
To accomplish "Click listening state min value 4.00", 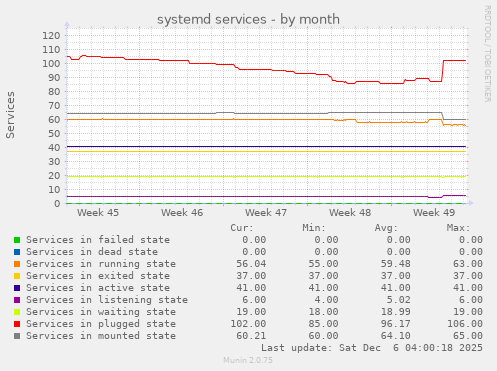I will (x=326, y=300).
